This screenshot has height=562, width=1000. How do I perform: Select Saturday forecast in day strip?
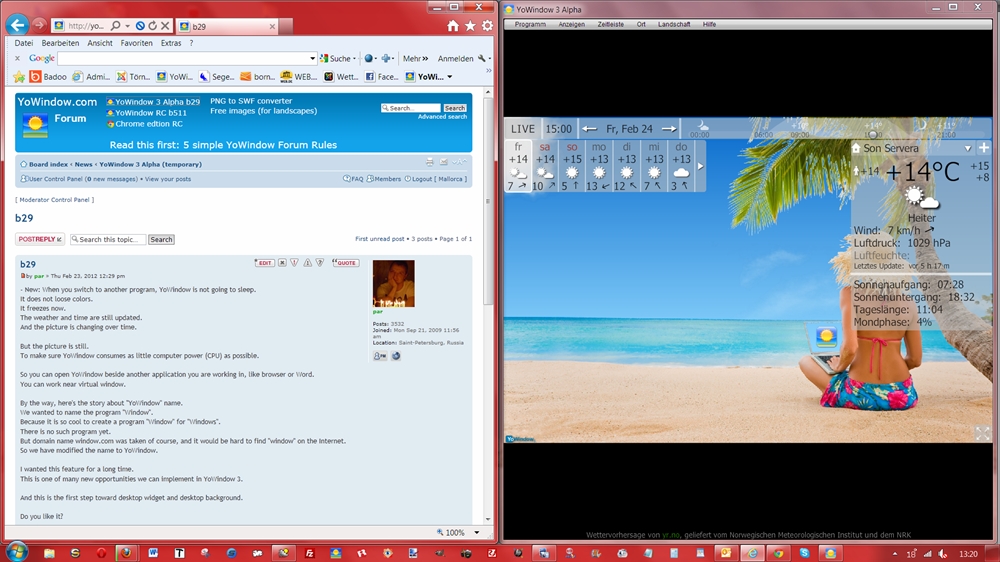[545, 166]
